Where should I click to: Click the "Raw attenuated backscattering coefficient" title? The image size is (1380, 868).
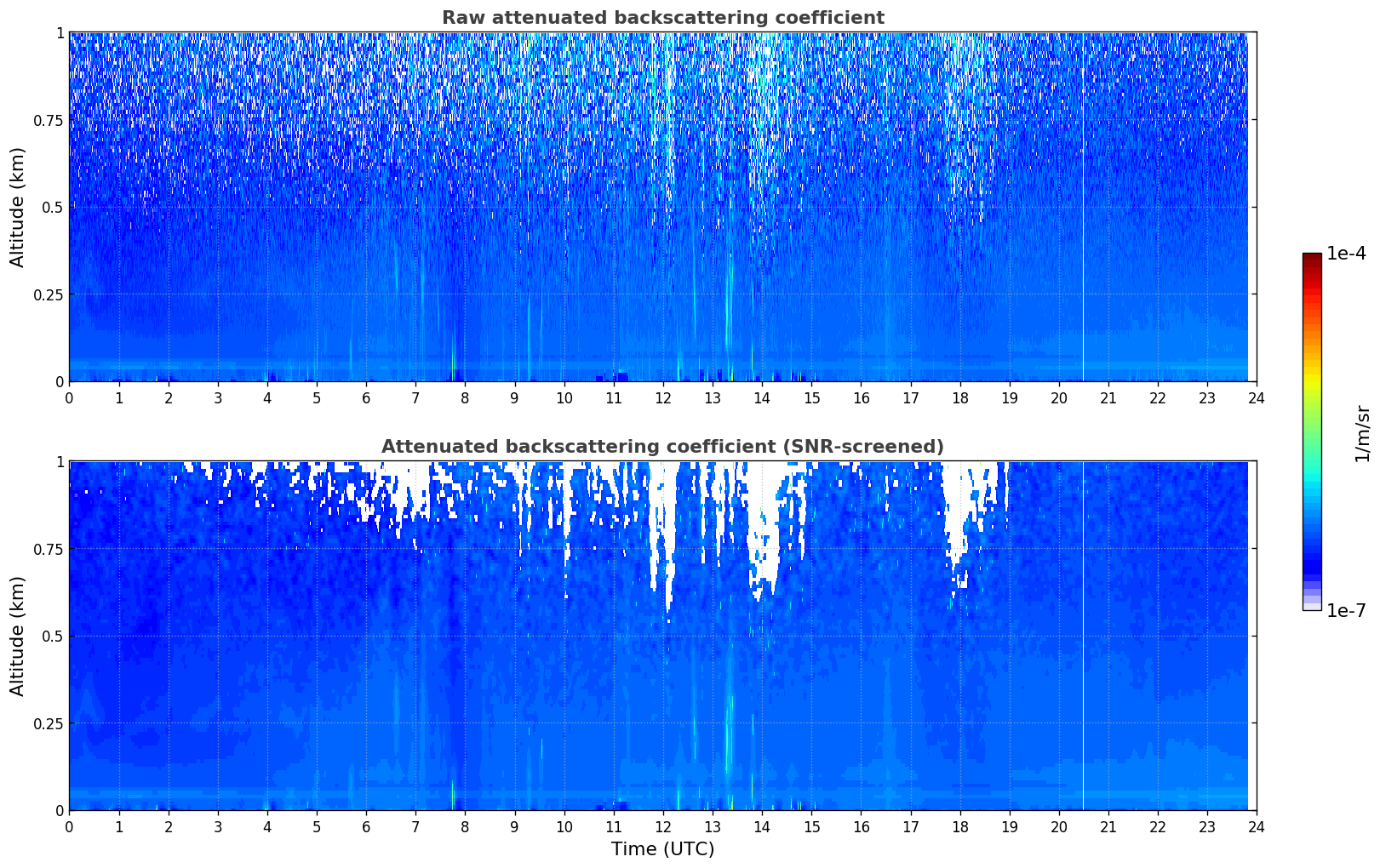(662, 18)
